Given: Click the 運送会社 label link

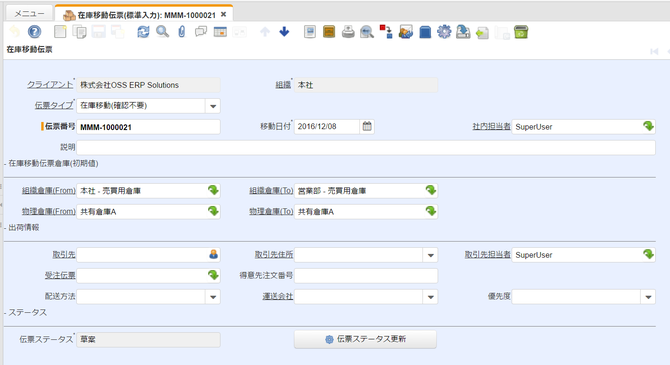Looking at the screenshot, I should [x=278, y=296].
